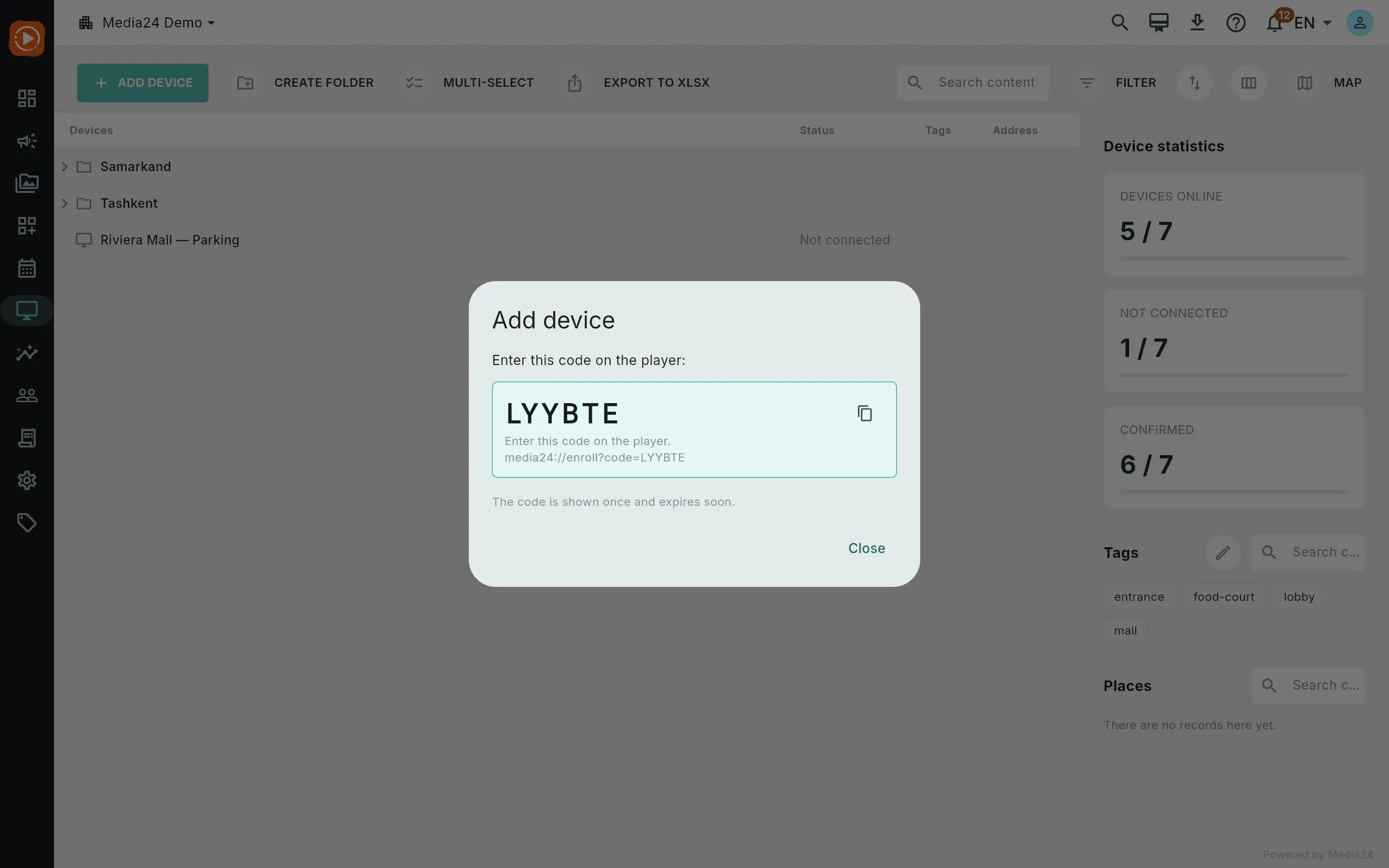
Task: Copy the LYYBTE enrollment code
Action: (x=864, y=413)
